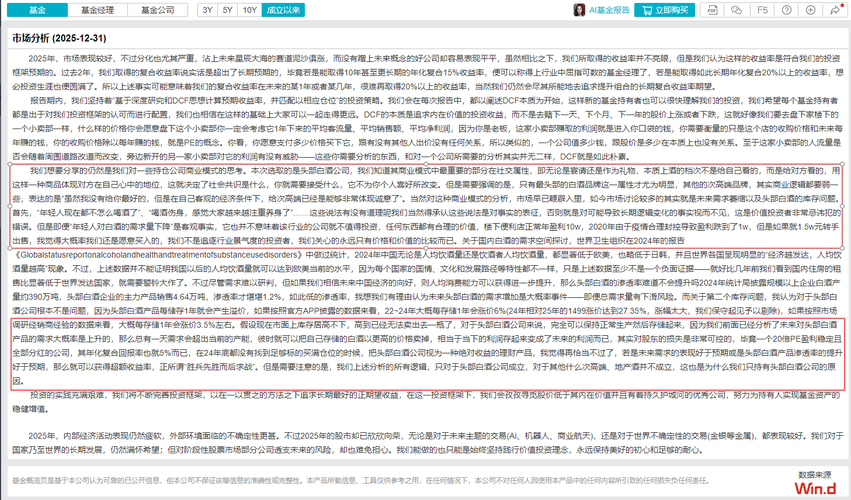Switch to the 基金 tab
Image resolution: width=851 pixels, height=500 pixels.
(x=37, y=10)
